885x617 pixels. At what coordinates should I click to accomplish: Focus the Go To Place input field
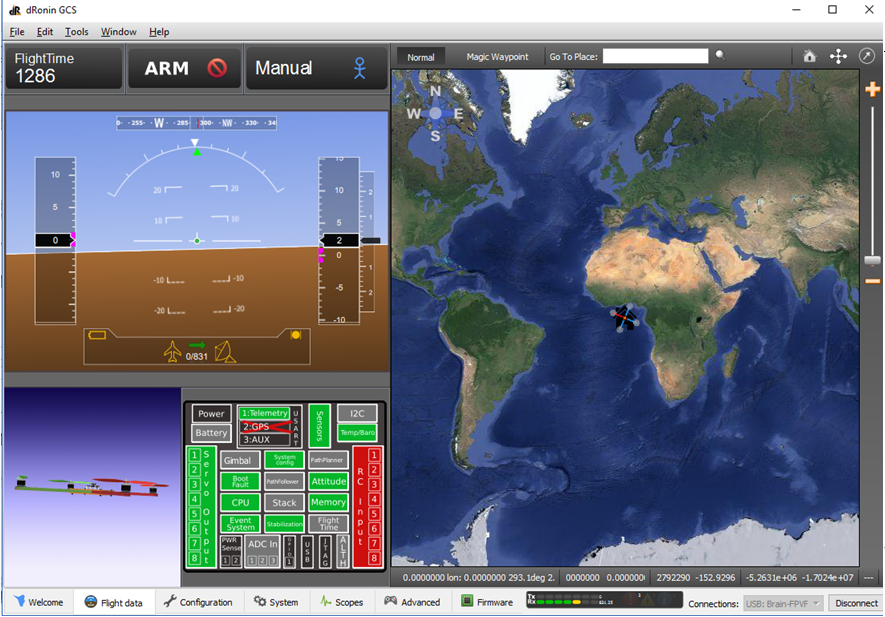pyautogui.click(x=655, y=56)
